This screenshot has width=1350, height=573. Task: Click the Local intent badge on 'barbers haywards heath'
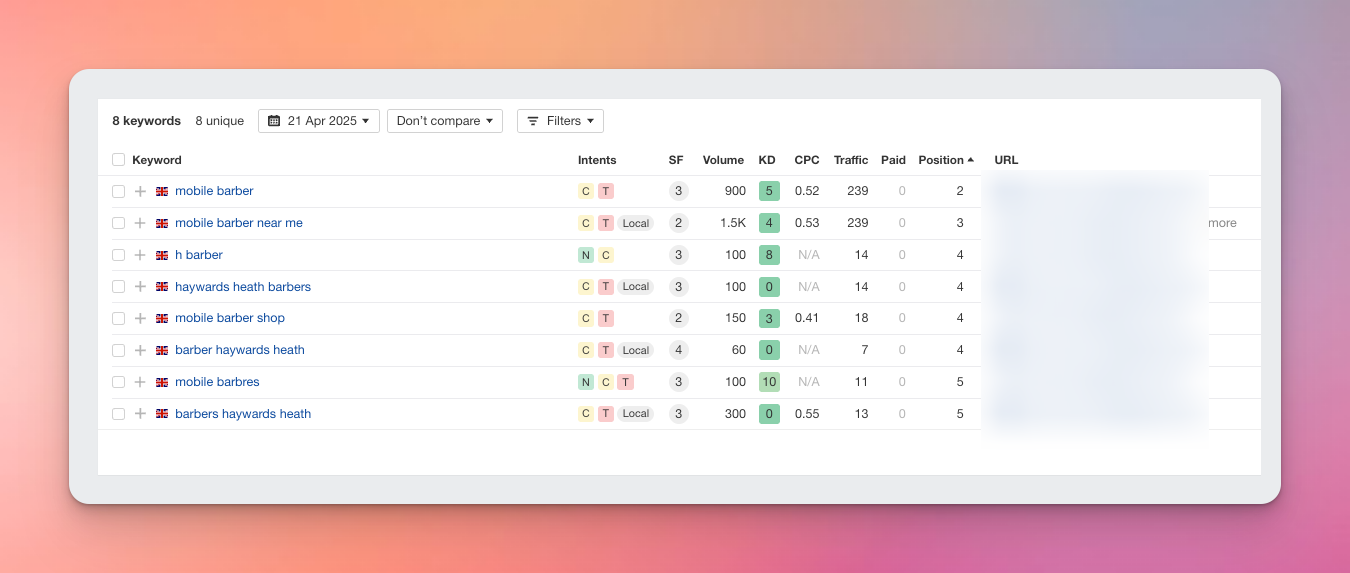636,414
